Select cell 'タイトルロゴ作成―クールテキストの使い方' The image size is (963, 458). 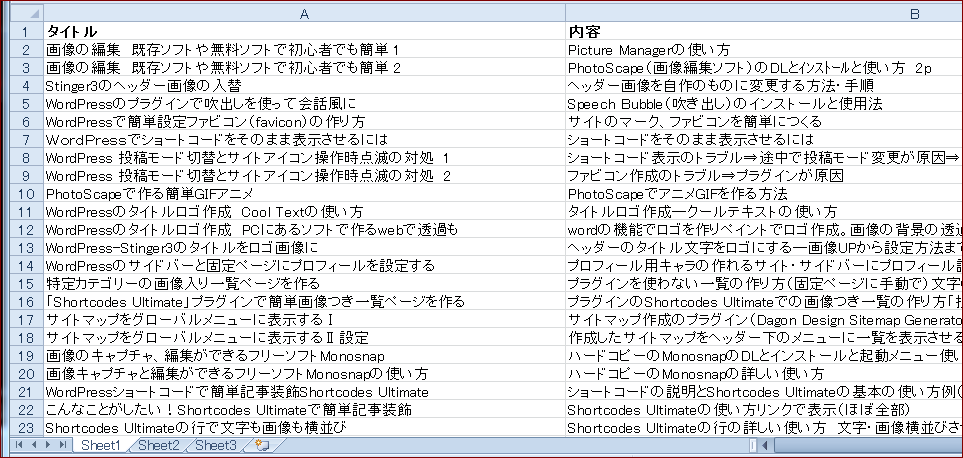(x=764, y=211)
